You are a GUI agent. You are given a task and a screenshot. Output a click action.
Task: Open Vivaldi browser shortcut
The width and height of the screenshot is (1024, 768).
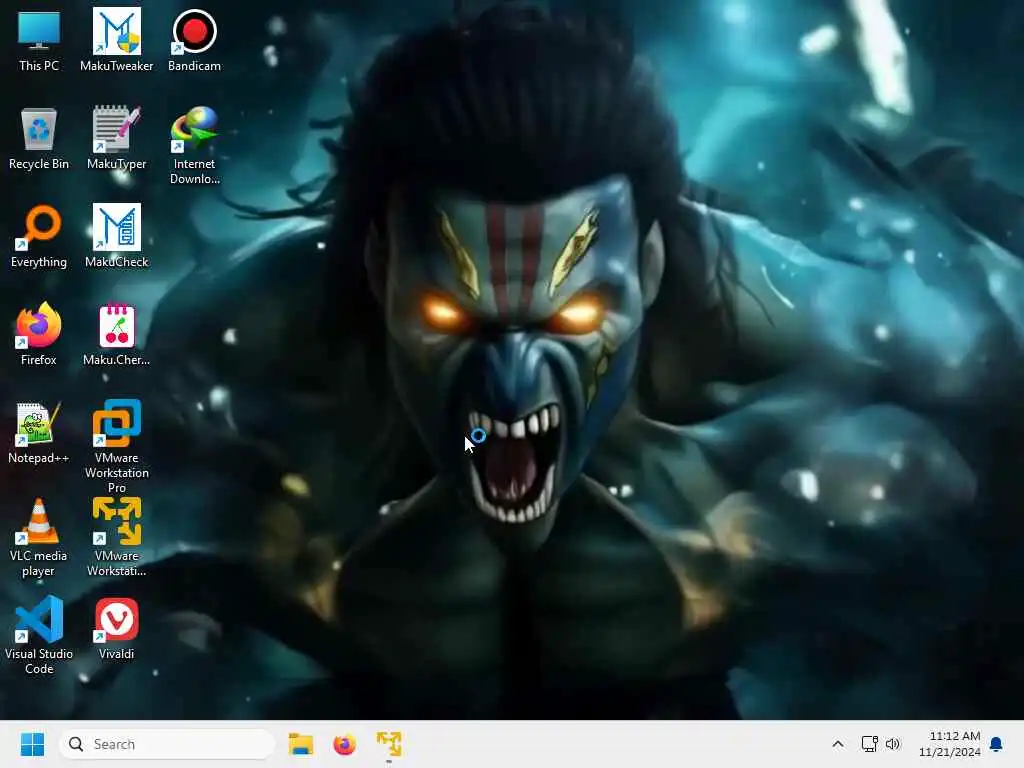pos(116,628)
